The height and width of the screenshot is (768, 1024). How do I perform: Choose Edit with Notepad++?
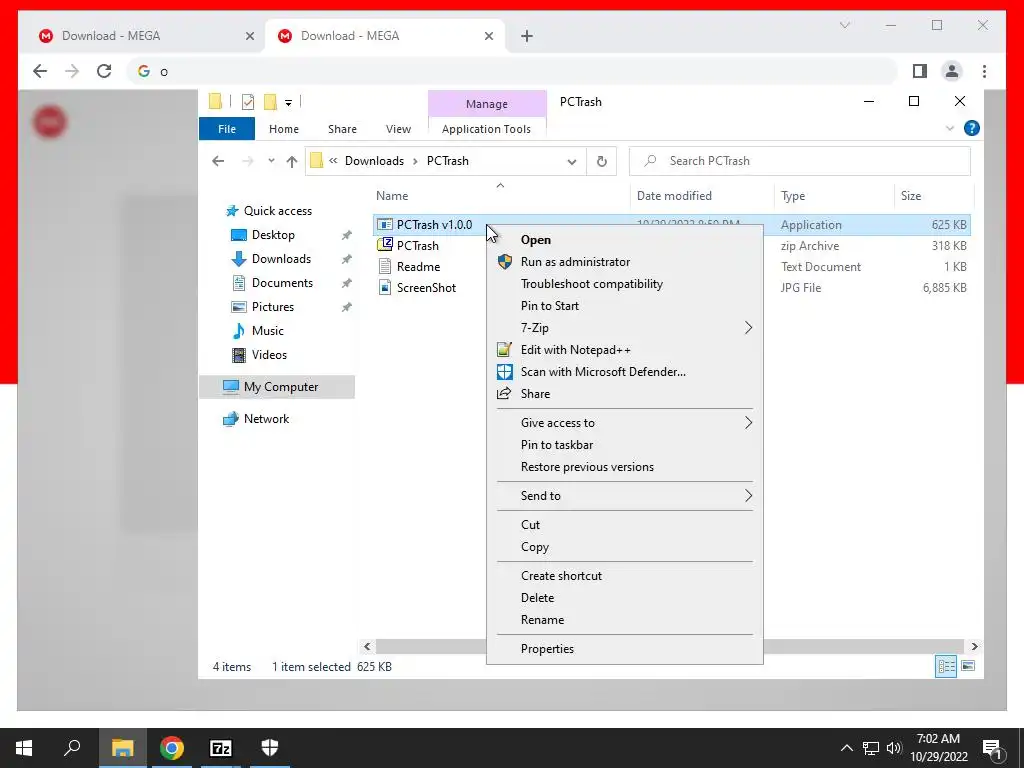[624, 350]
